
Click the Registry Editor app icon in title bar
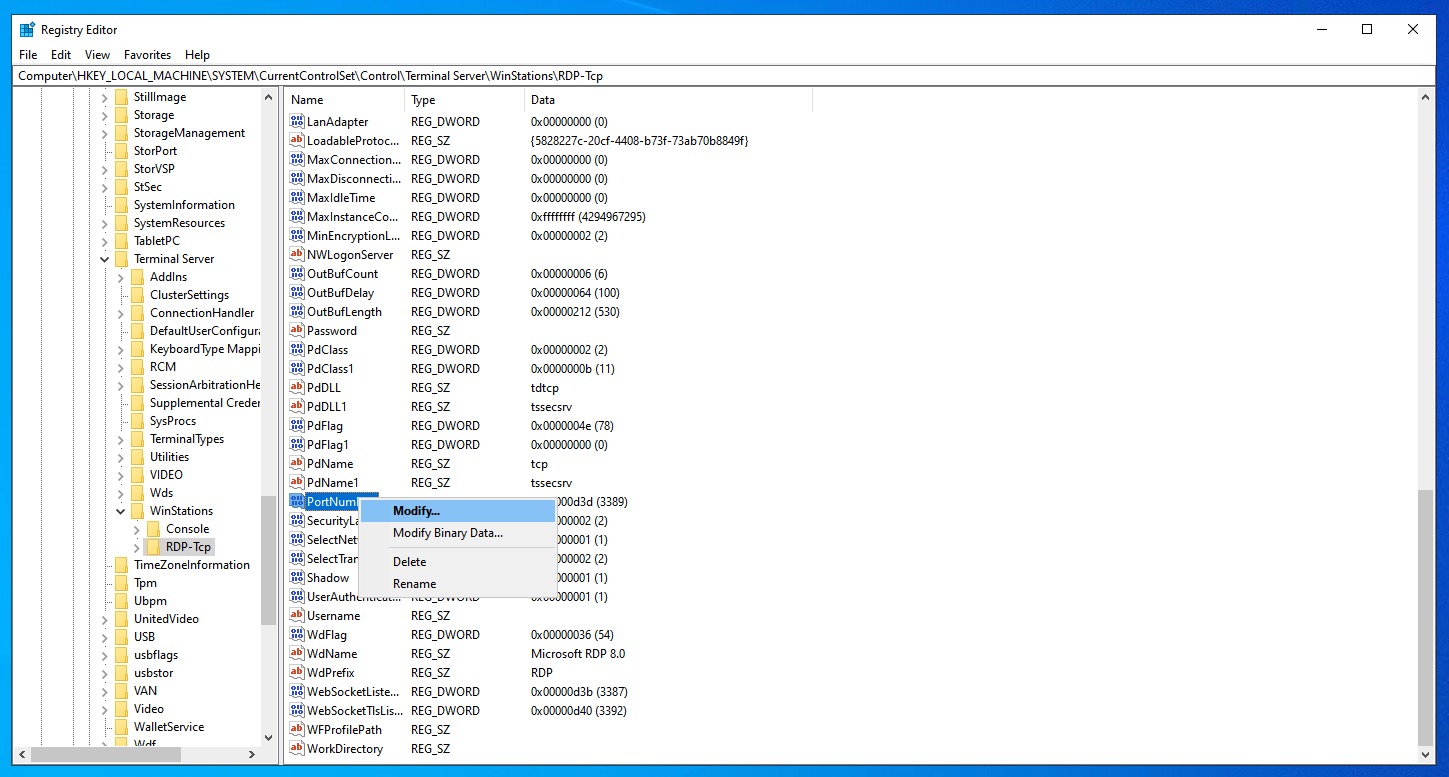click(x=27, y=29)
